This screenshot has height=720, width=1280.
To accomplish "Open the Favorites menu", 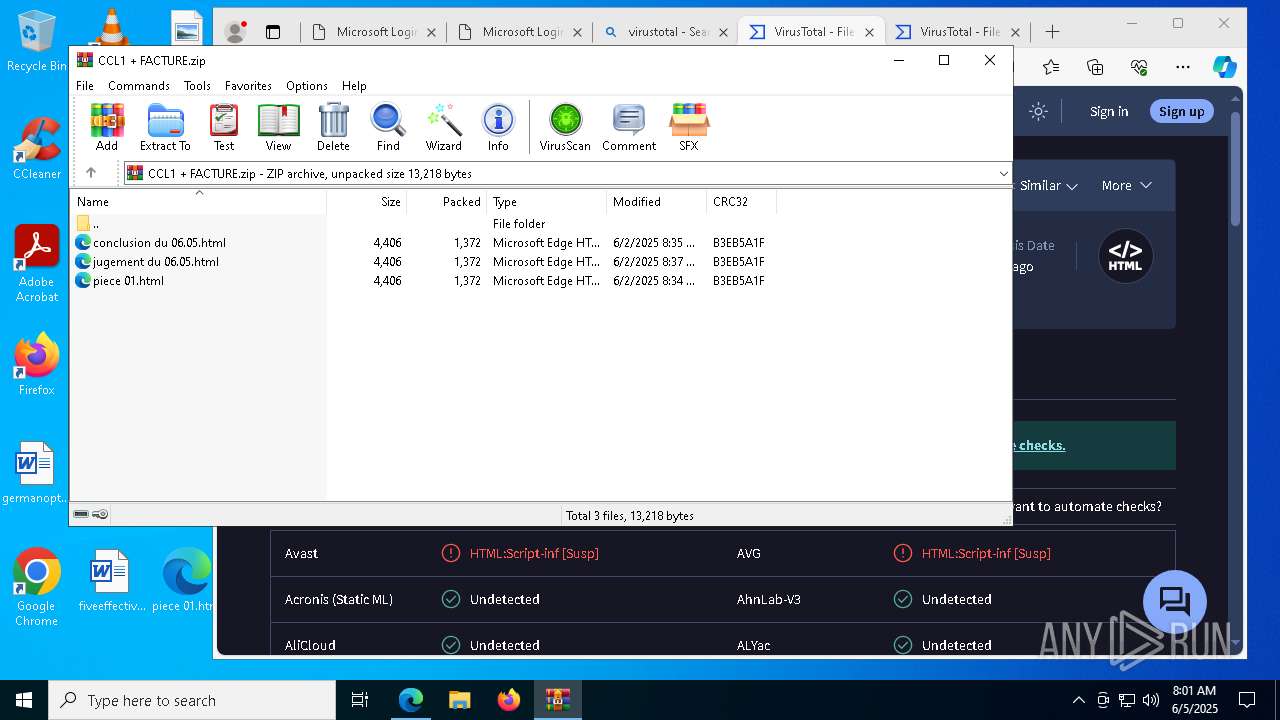I will click(x=248, y=86).
